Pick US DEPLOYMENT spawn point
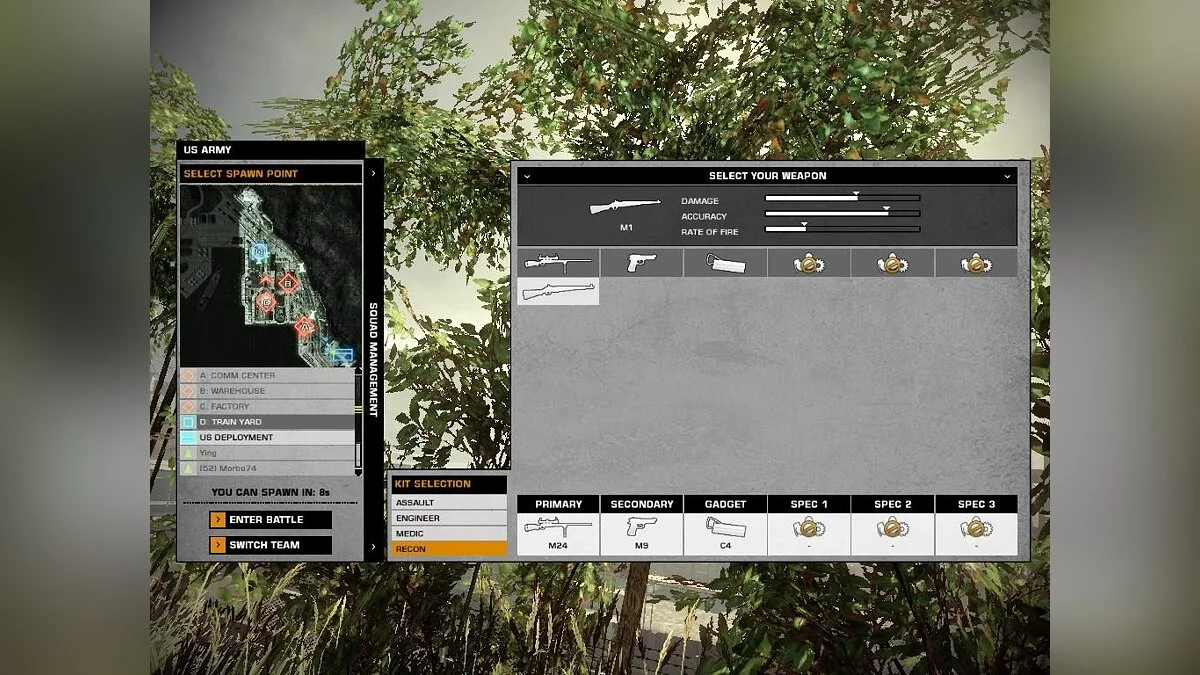Screen dimensions: 1200x675 (267, 438)
